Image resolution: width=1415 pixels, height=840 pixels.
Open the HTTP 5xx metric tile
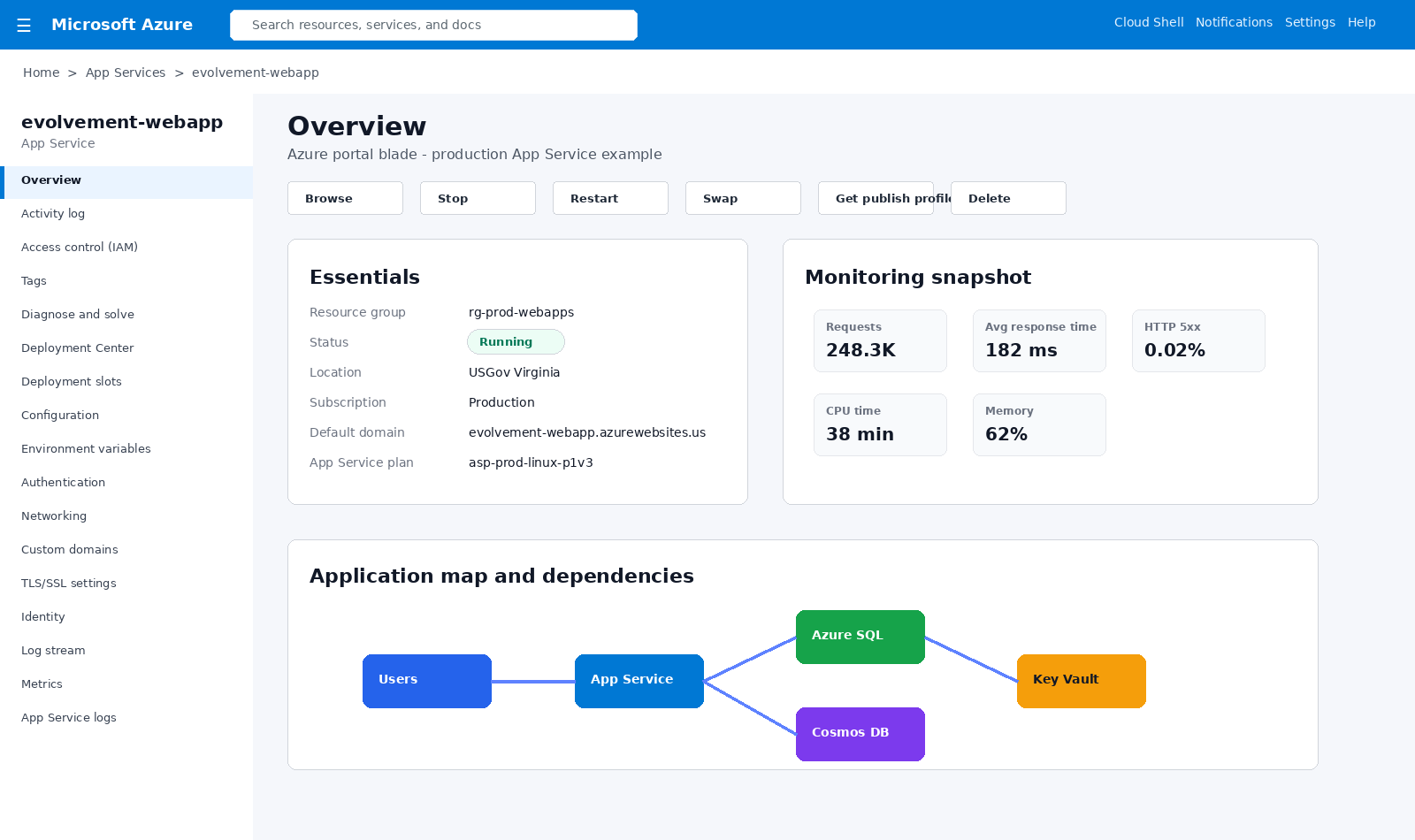click(x=1198, y=340)
